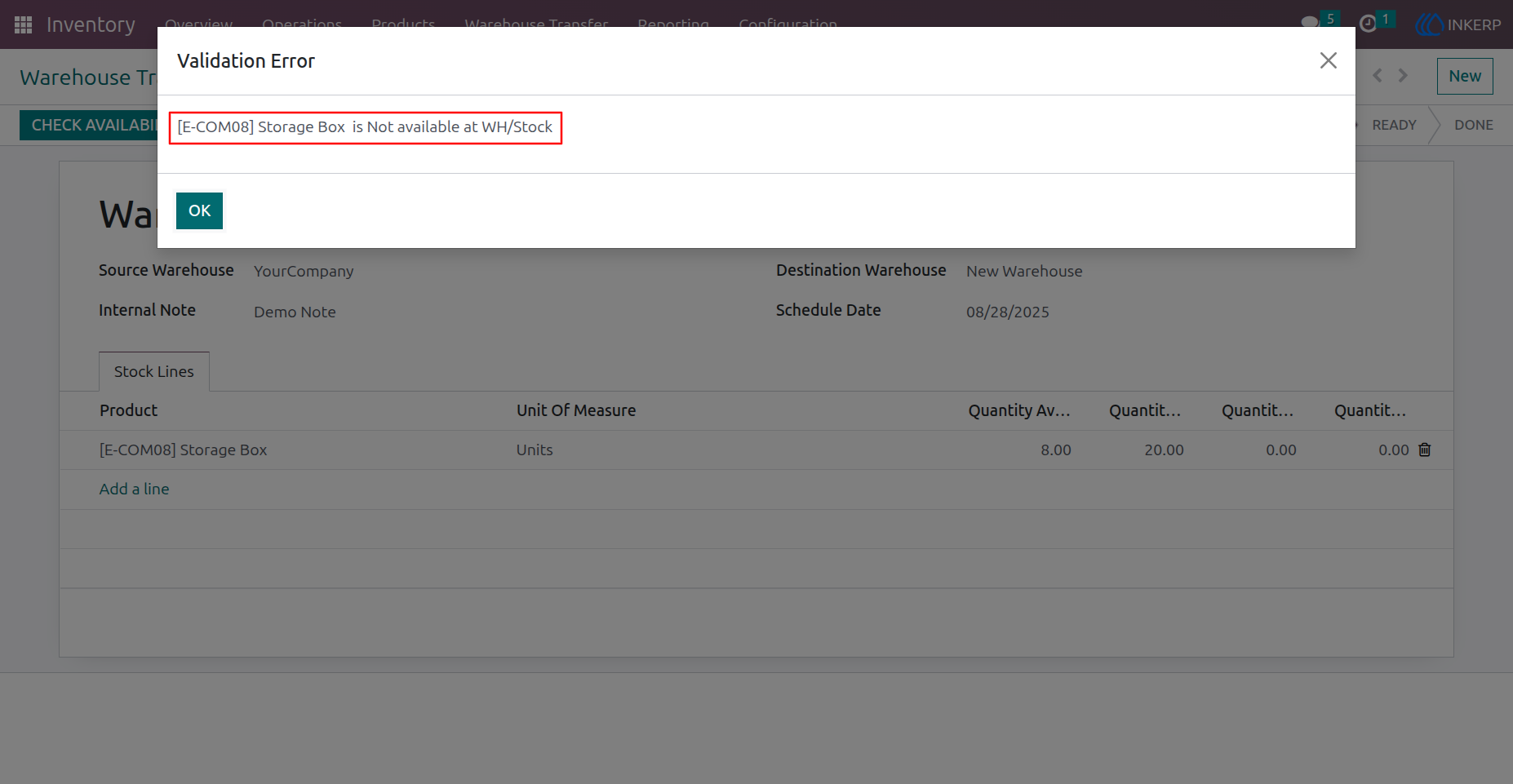Click Add a line link
This screenshot has width=1513, height=784.
pyautogui.click(x=135, y=489)
